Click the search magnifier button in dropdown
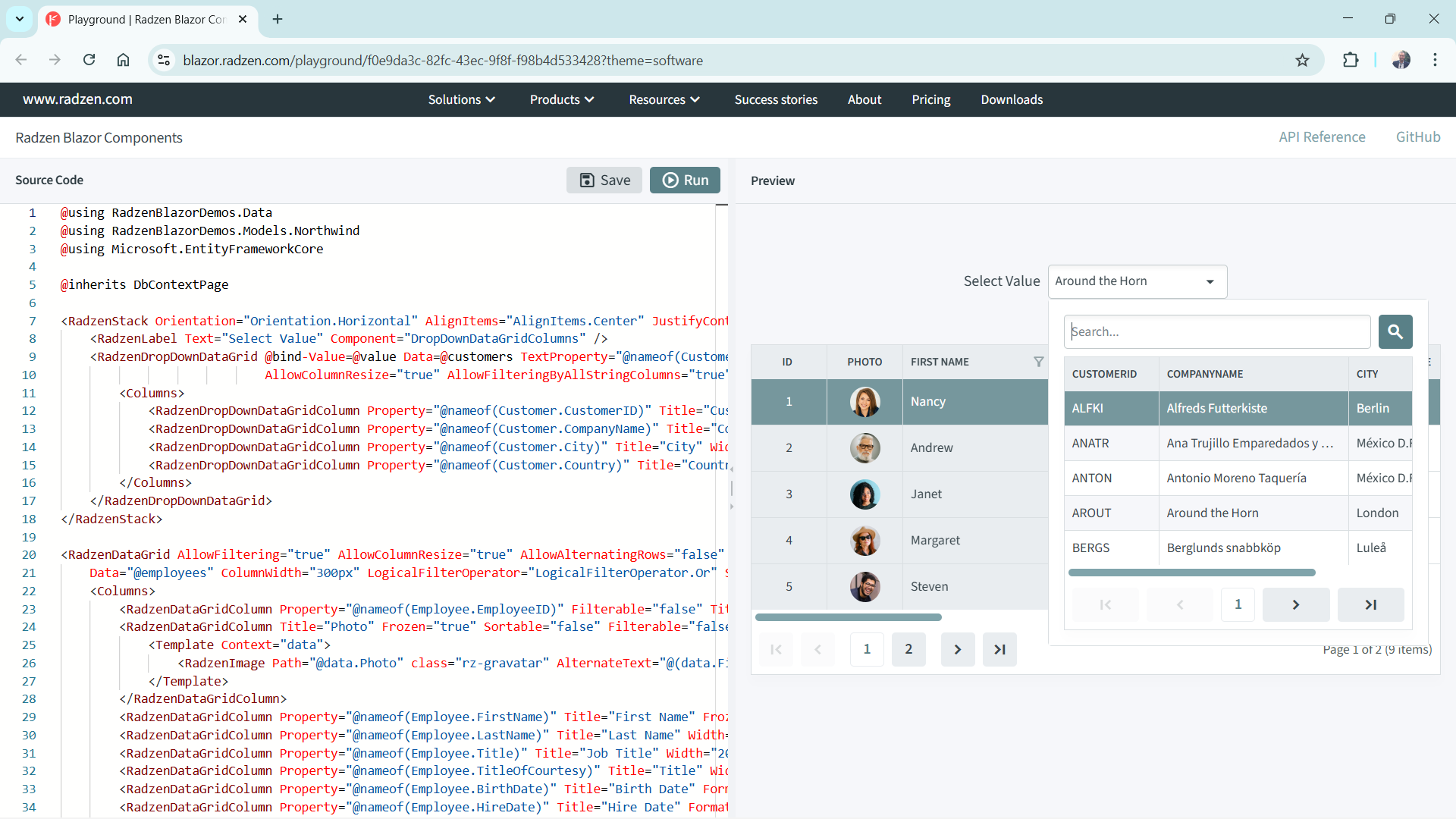Viewport: 1456px width, 819px height. [1395, 331]
